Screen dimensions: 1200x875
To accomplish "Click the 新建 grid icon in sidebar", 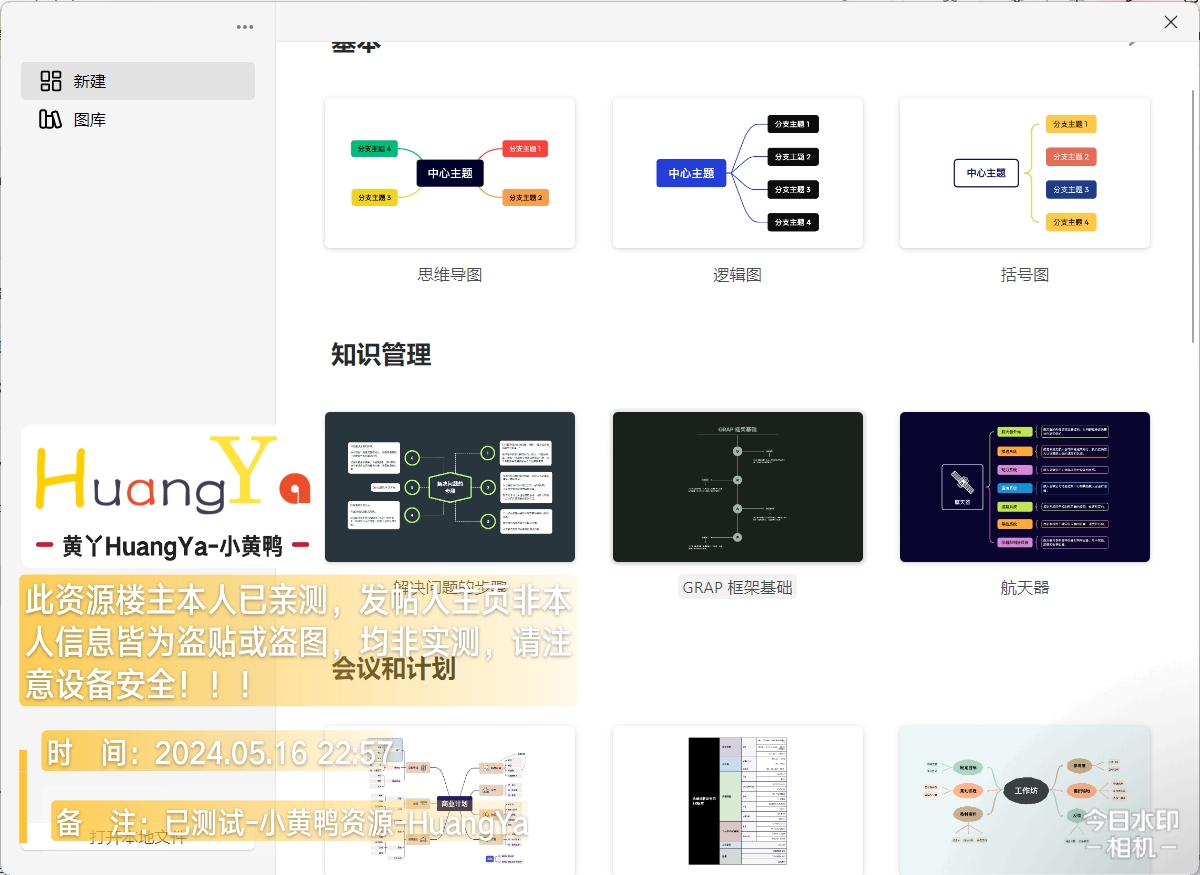I will coord(51,81).
